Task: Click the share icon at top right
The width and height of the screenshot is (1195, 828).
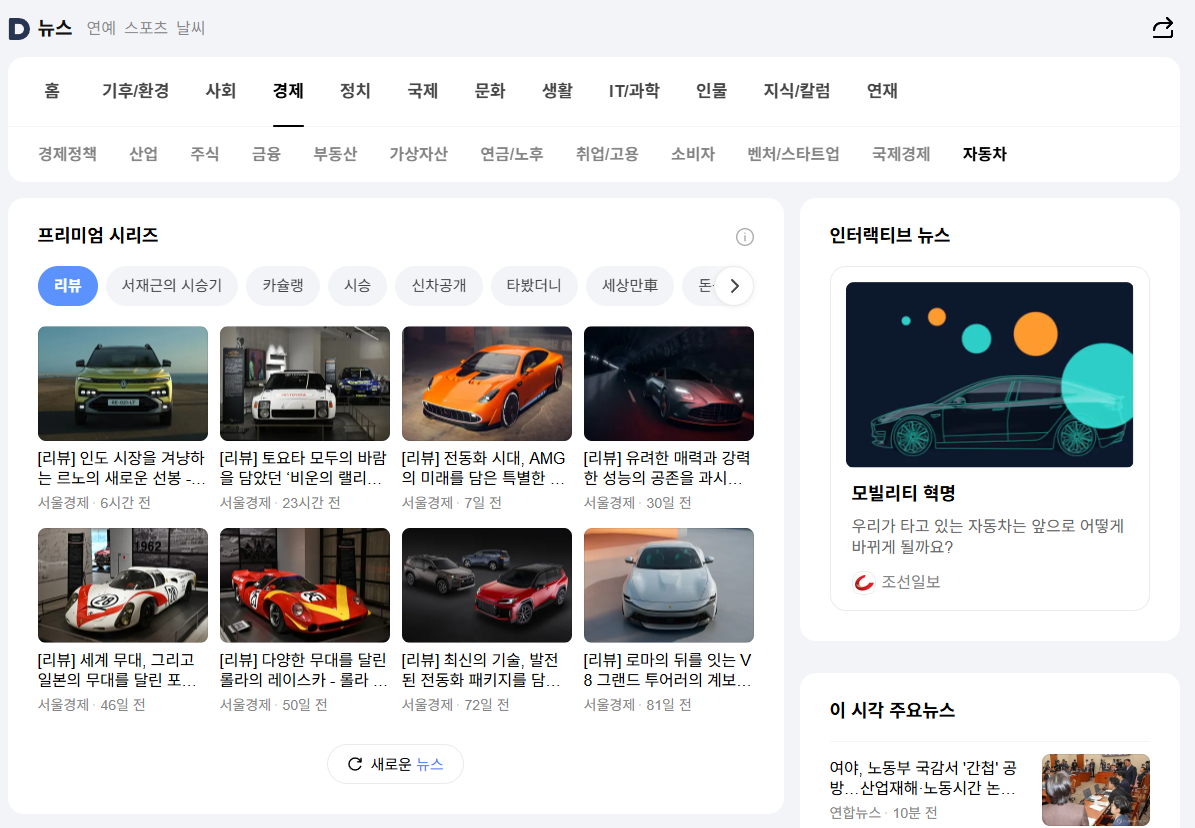Action: coord(1162,28)
